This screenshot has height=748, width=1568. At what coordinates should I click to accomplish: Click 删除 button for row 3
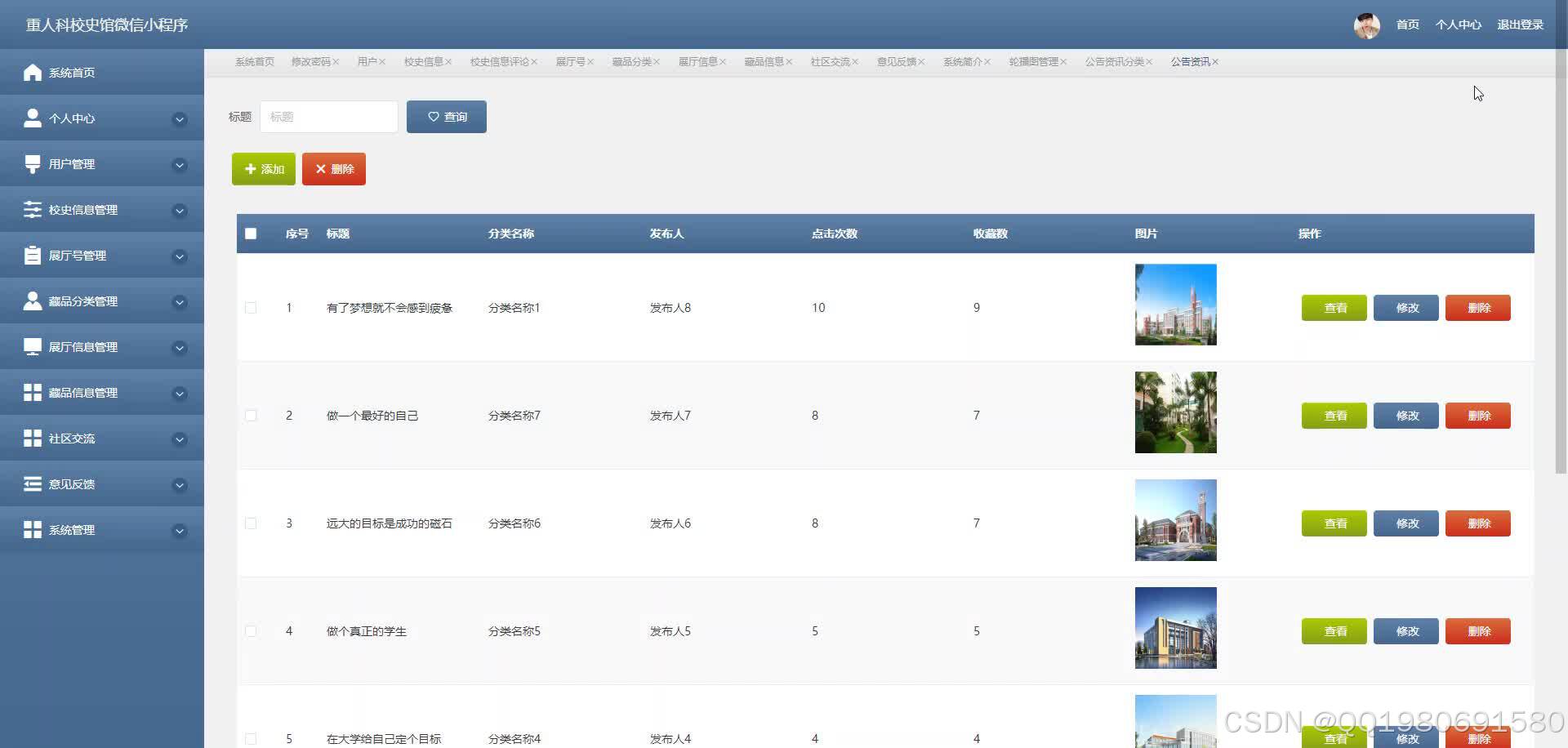click(1478, 523)
